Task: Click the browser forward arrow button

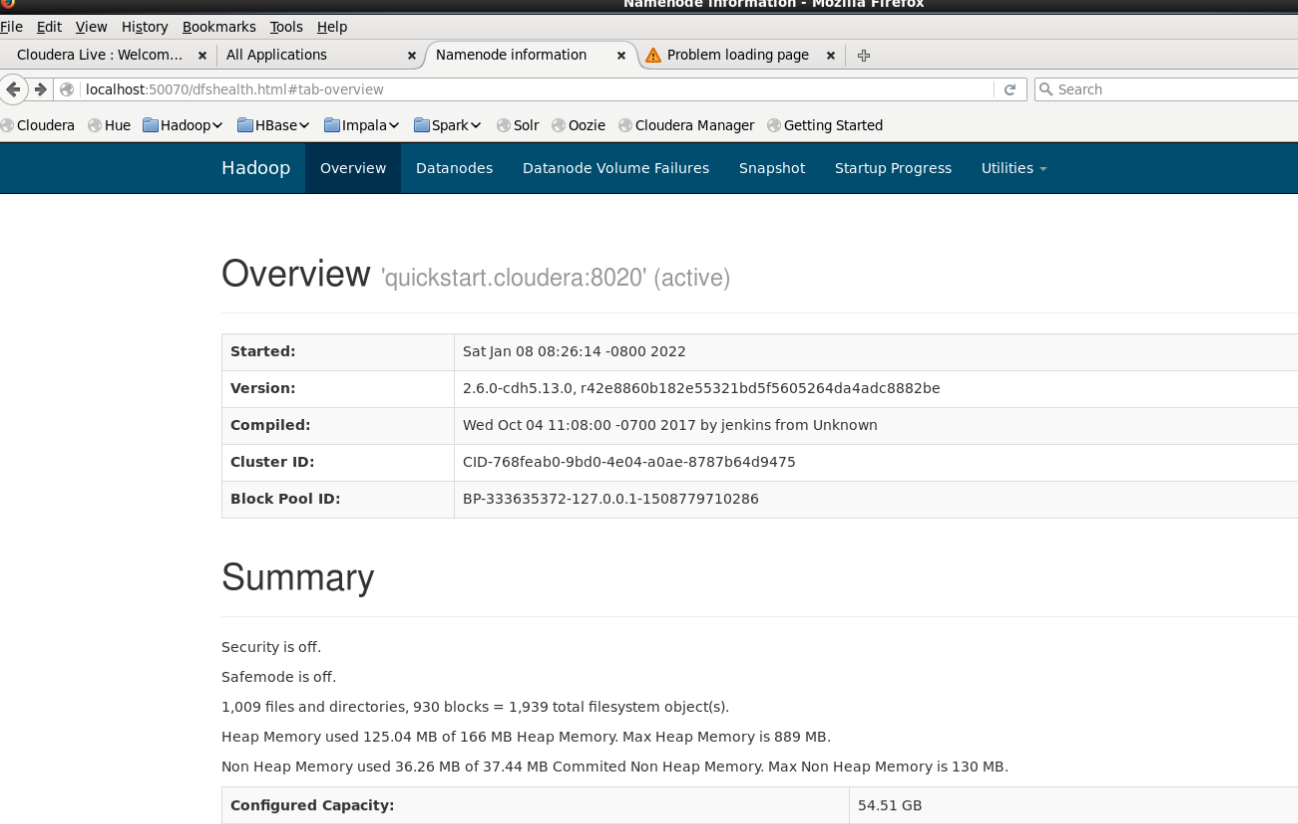Action: coord(40,89)
